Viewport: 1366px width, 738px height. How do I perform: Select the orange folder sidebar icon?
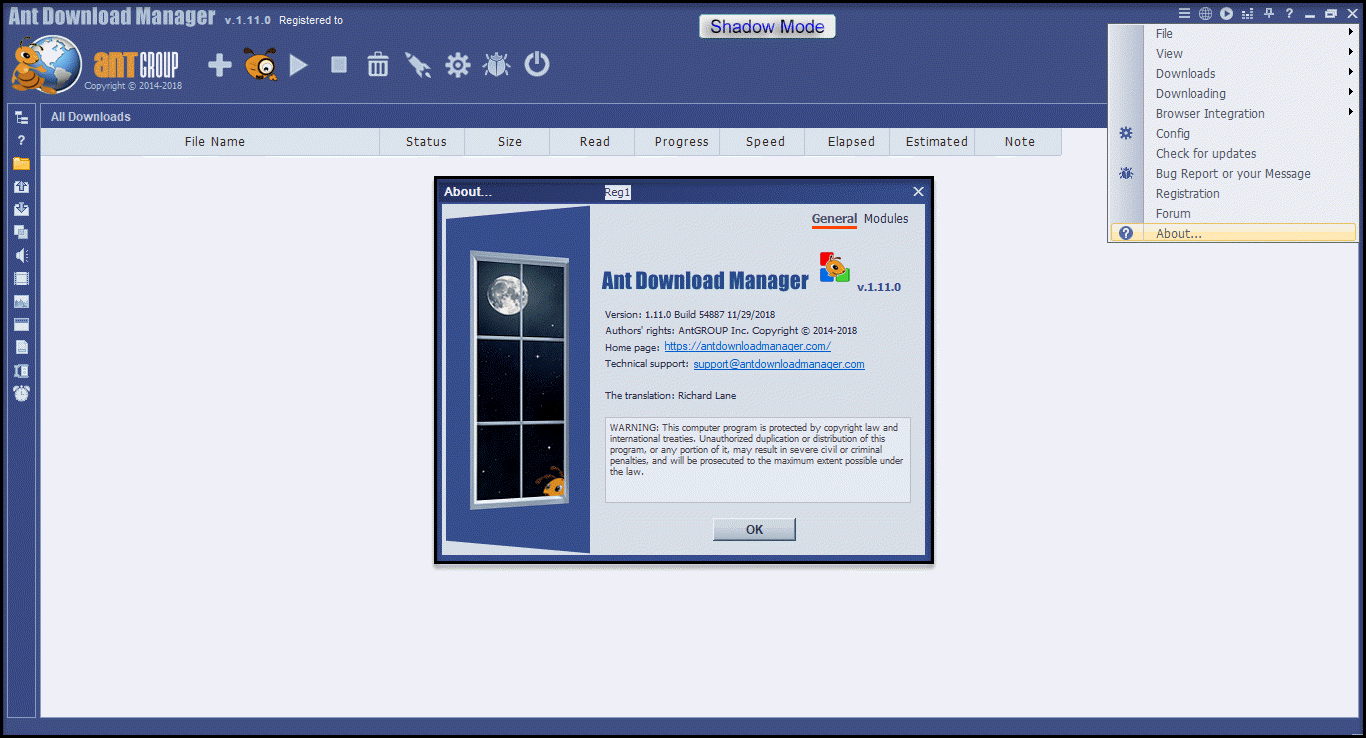tap(21, 164)
